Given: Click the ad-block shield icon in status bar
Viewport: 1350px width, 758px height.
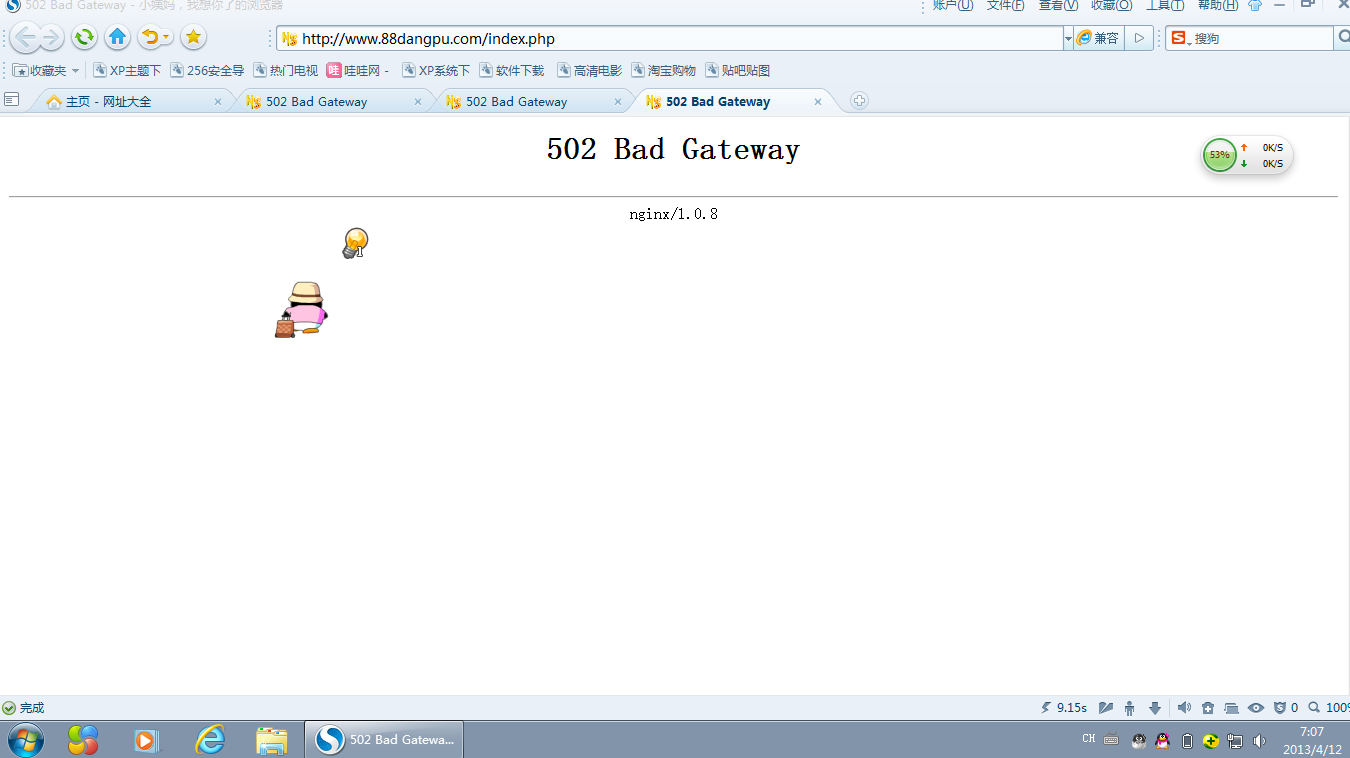Looking at the screenshot, I should [x=1279, y=708].
